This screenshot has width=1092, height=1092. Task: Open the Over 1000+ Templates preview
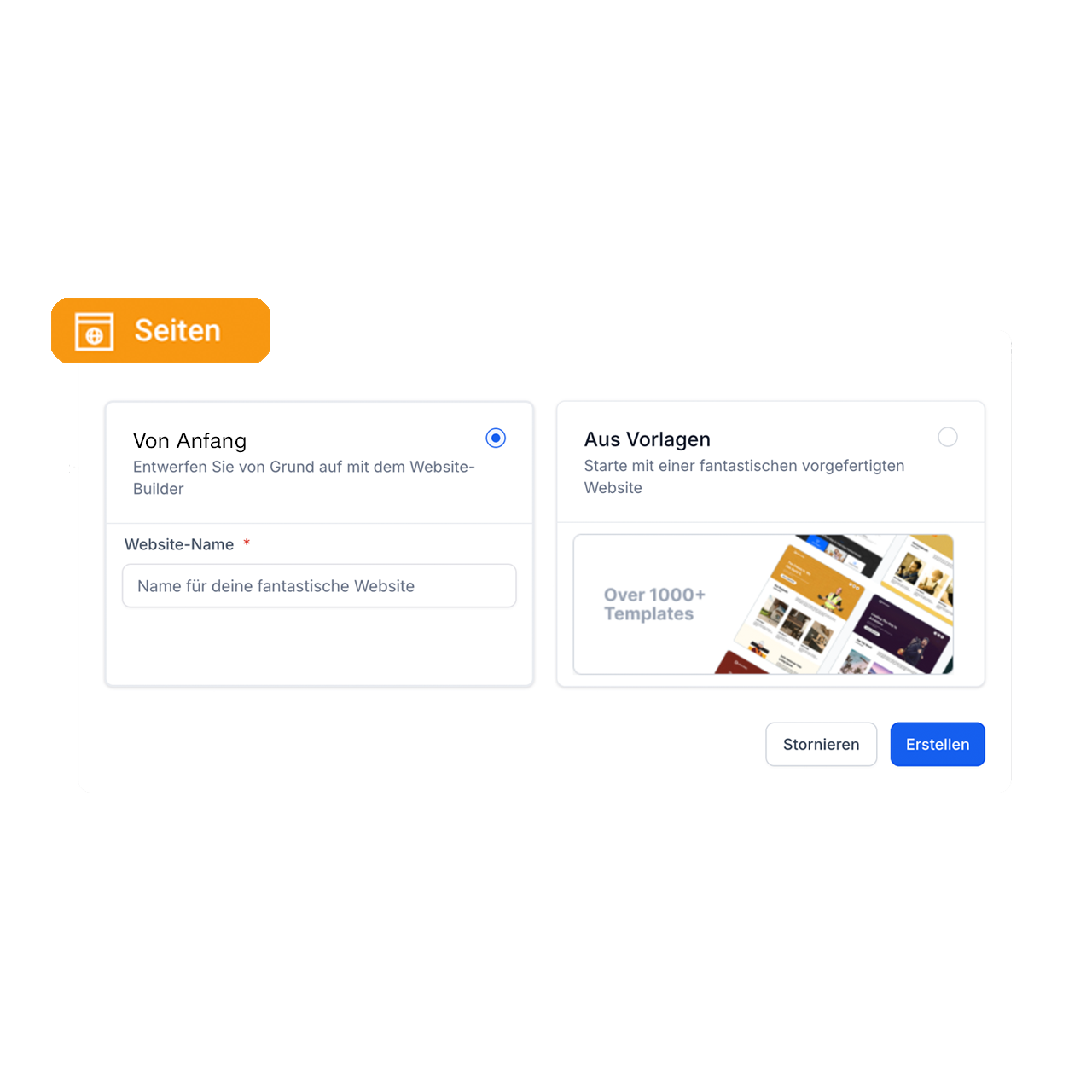pos(764,604)
